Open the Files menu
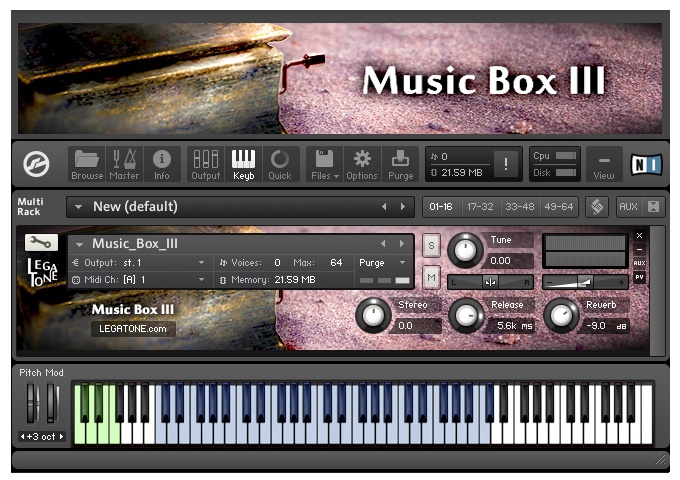The image size is (680, 480). pyautogui.click(x=324, y=164)
